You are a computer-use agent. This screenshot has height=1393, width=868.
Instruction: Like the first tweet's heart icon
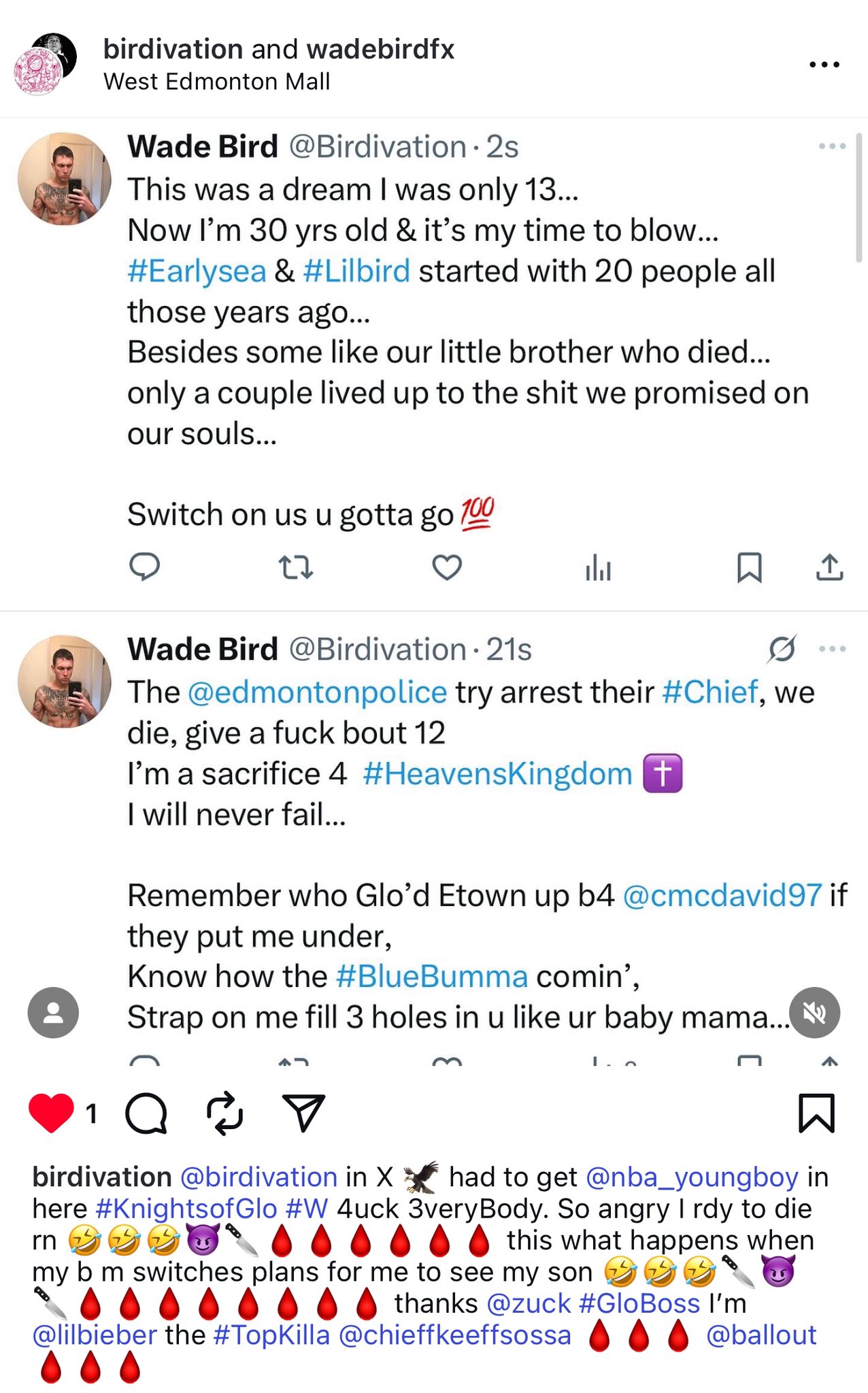[x=447, y=567]
